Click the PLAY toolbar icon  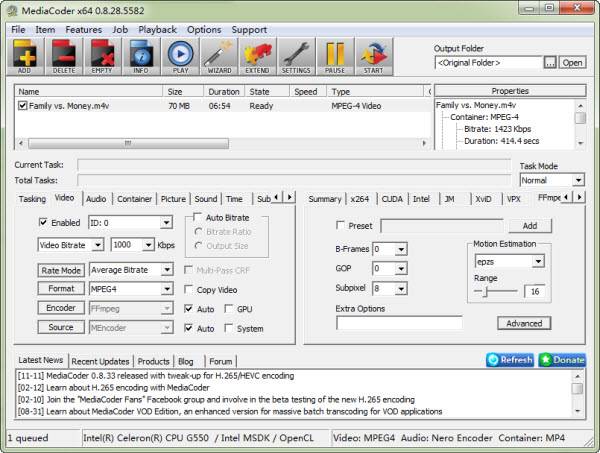pyautogui.click(x=180, y=56)
